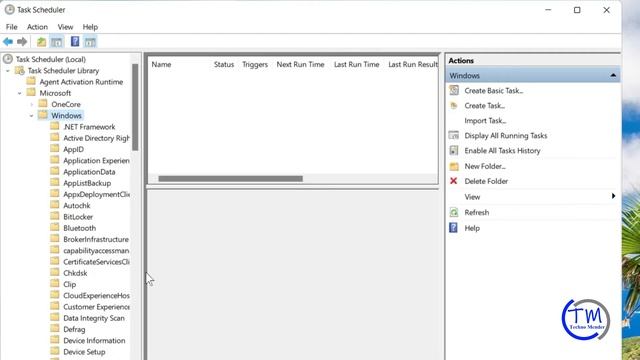Image resolution: width=640 pixels, height=360 pixels.
Task: Click the Task Scheduler (Local) clock icon
Action: tap(8, 59)
